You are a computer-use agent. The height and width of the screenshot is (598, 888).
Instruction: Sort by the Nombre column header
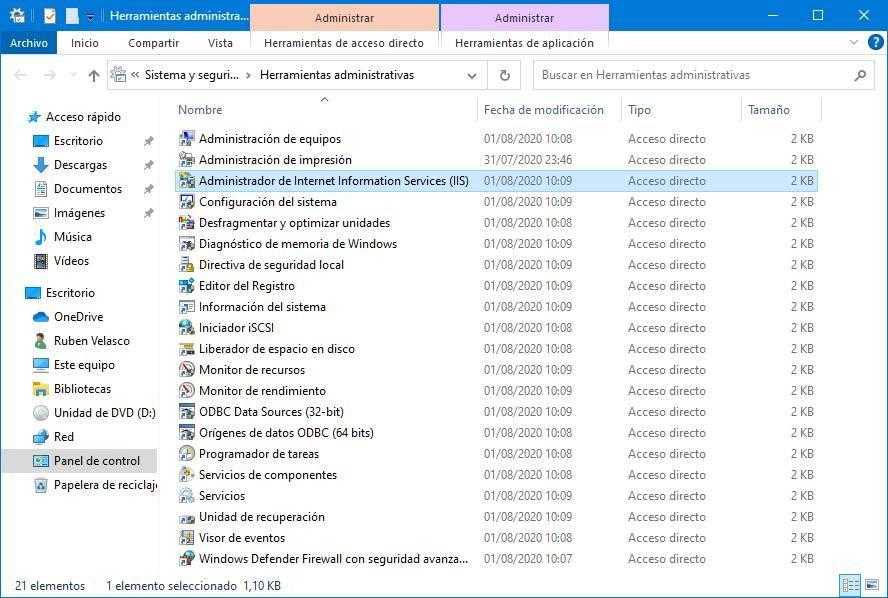(x=201, y=110)
